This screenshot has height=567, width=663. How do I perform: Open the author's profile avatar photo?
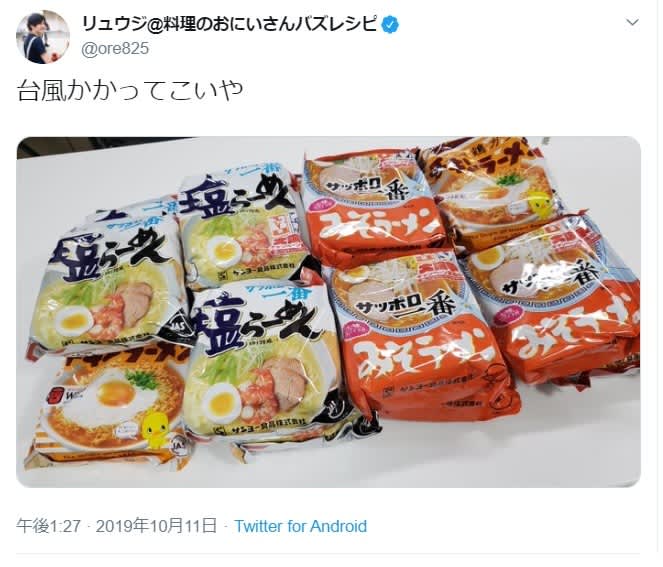point(43,37)
